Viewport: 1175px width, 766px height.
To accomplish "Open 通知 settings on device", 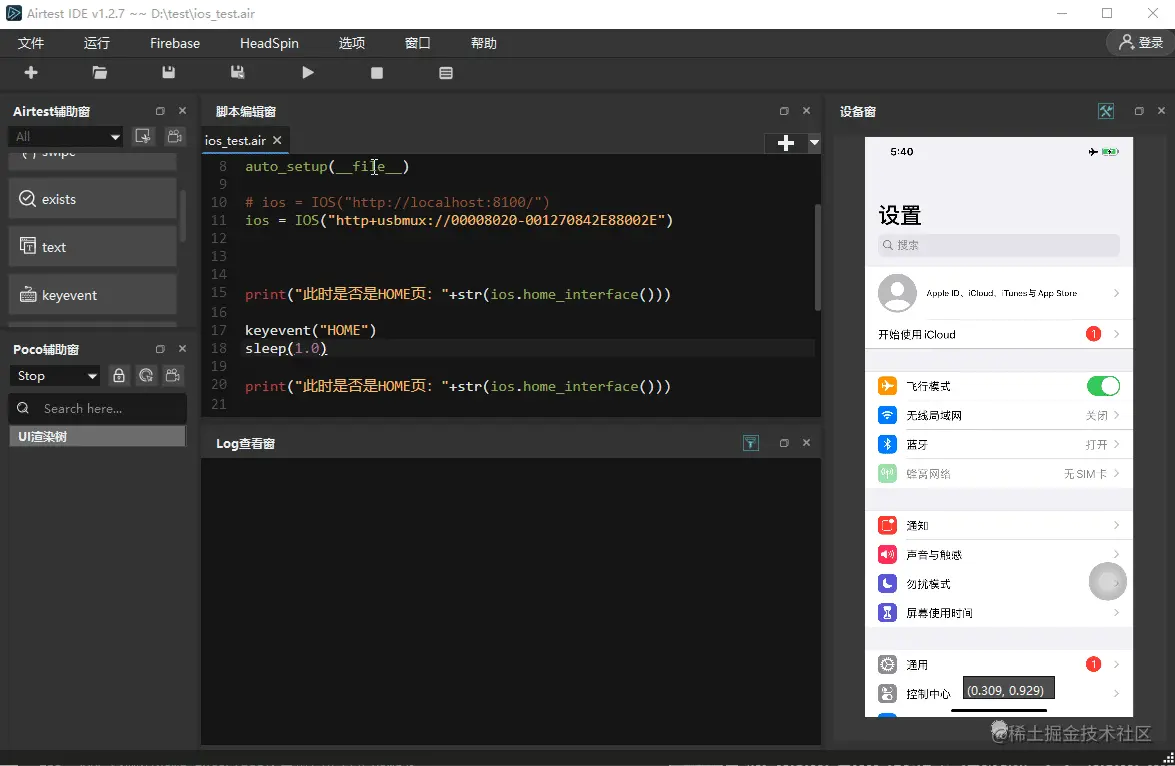I will (999, 525).
